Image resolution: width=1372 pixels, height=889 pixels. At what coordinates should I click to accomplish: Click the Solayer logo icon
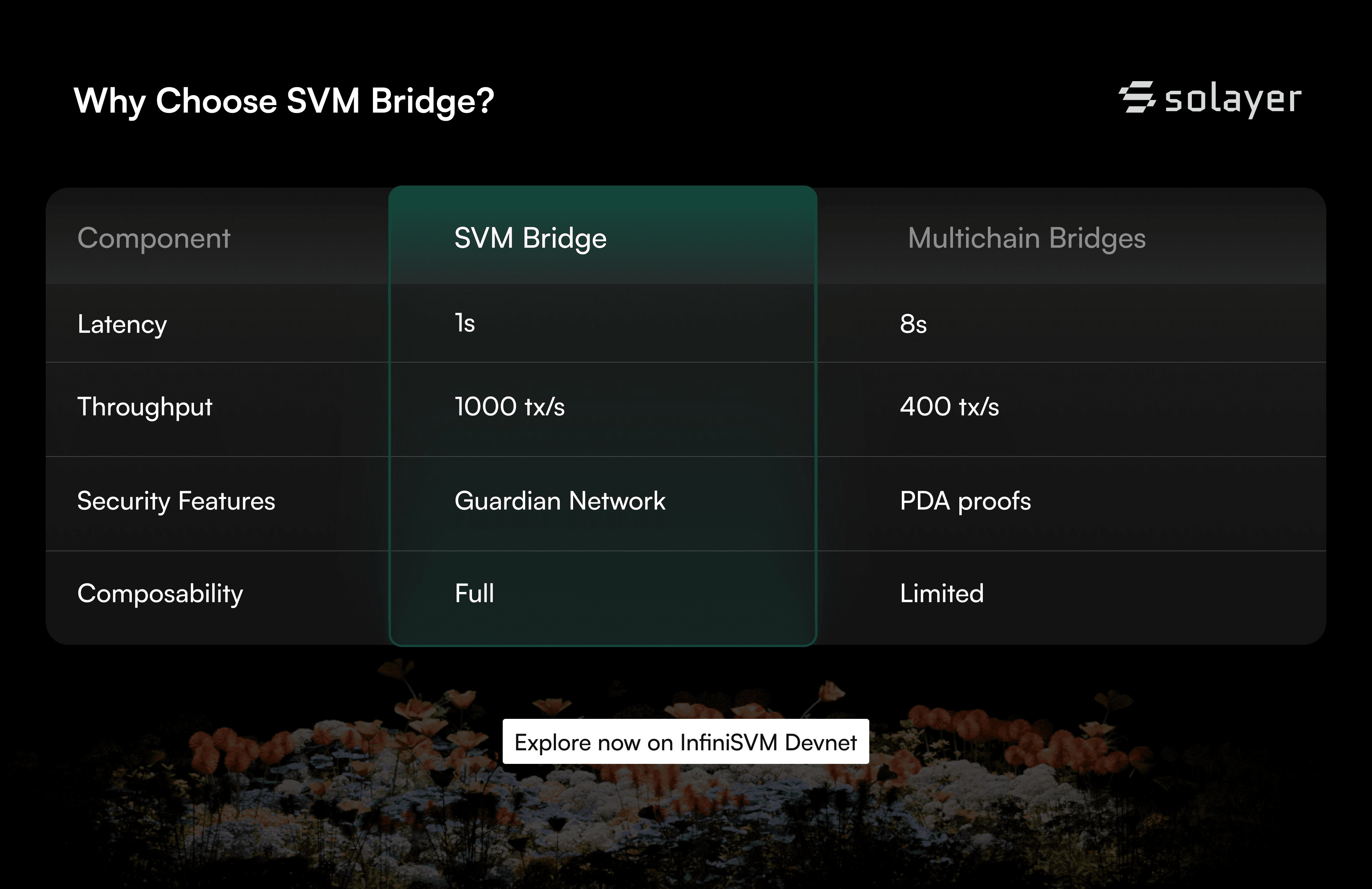[x=1137, y=97]
